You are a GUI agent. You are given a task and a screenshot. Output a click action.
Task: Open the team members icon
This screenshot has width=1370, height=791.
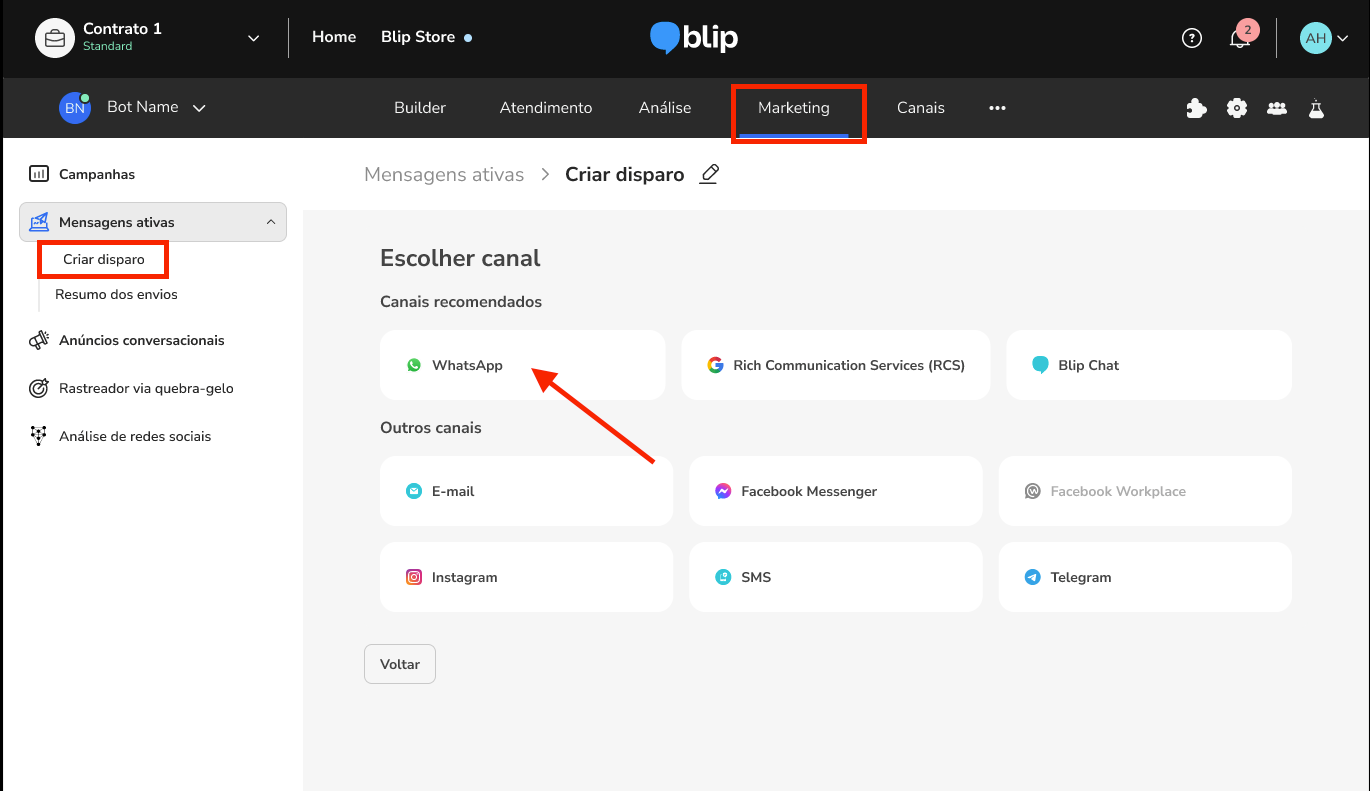(1277, 108)
